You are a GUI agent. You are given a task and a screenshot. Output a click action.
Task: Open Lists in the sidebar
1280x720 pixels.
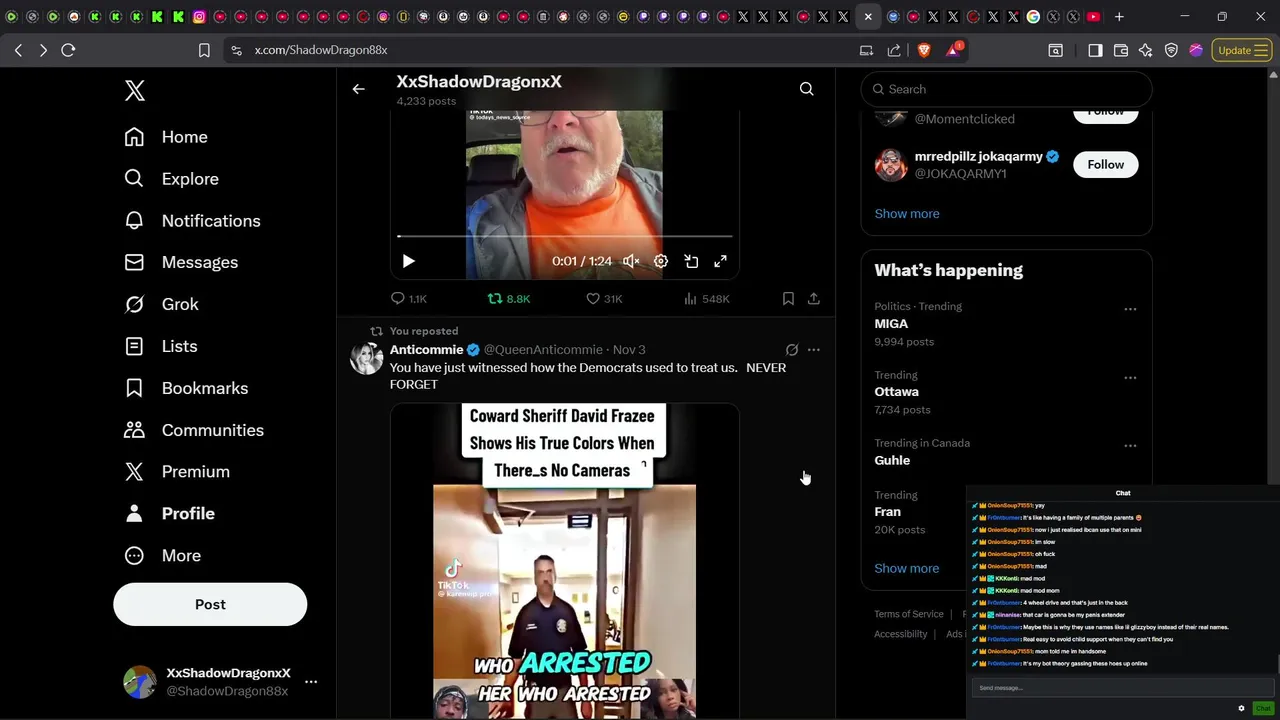coord(160,346)
